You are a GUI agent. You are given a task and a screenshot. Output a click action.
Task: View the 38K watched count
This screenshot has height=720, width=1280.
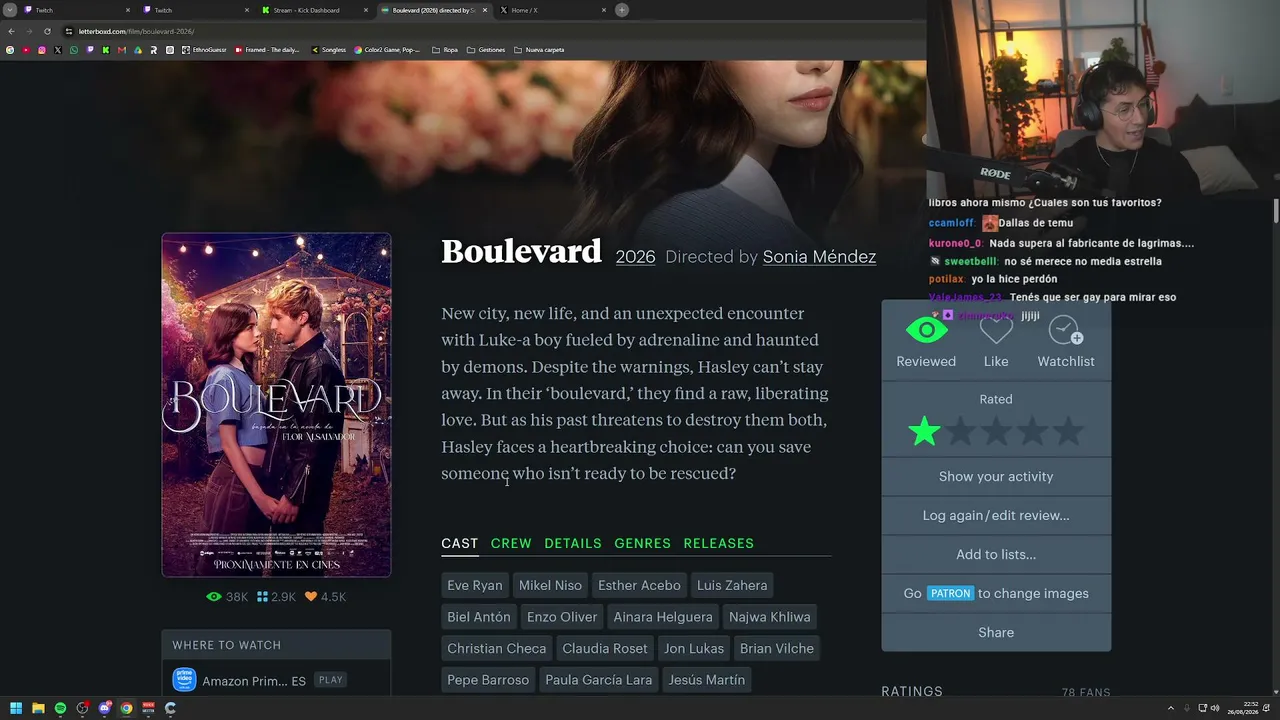click(227, 597)
